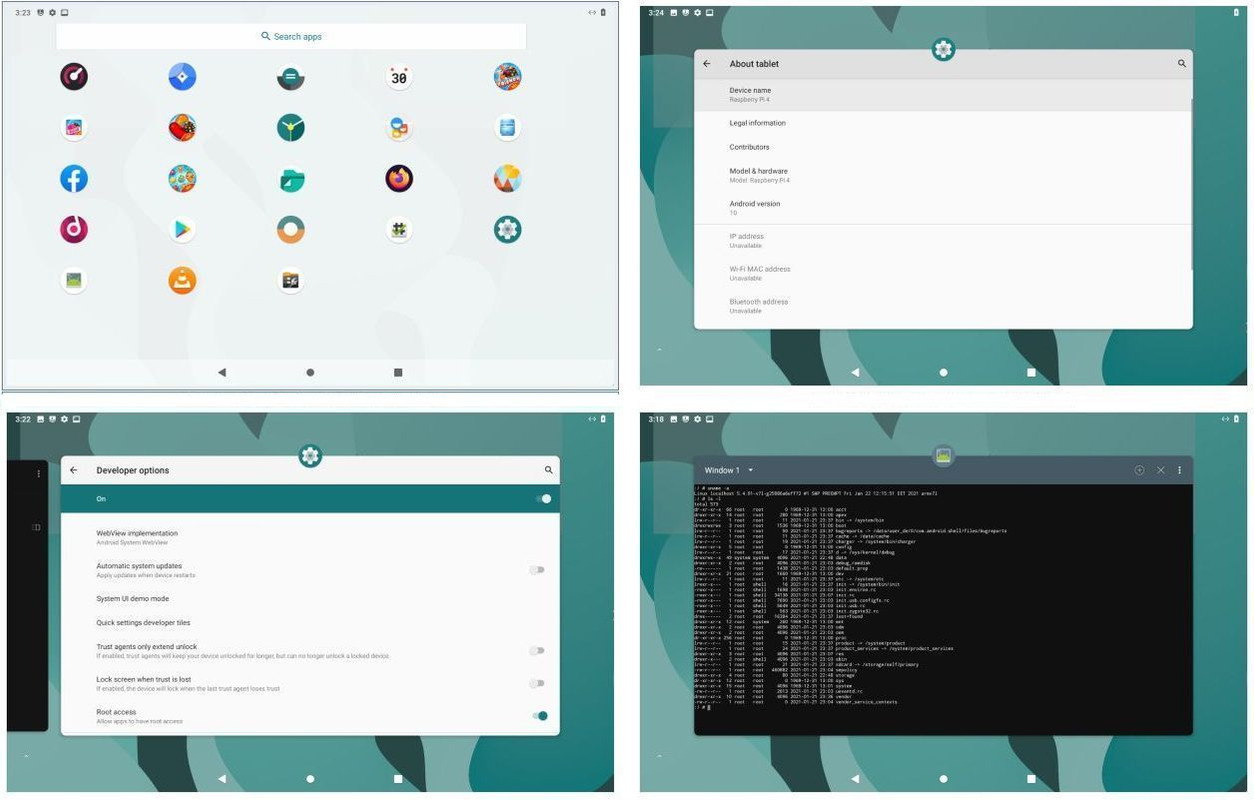This screenshot has width=1254, height=800.
Task: Open the orange and teal ring app
Action: tap(291, 229)
